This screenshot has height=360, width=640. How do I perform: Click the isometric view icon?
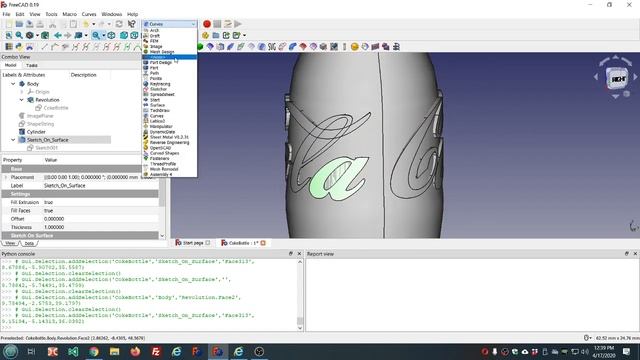coord(111,36)
